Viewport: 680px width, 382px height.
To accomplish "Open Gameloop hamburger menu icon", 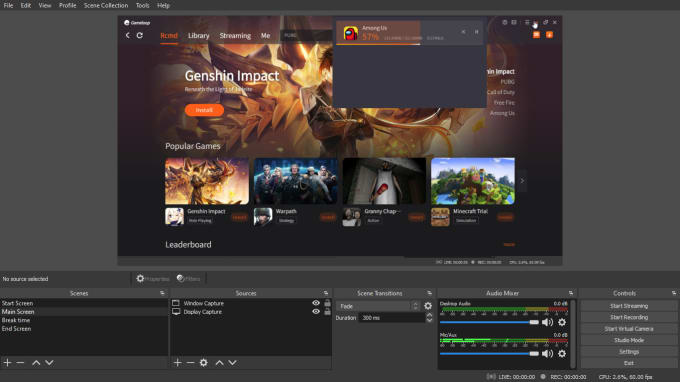I will [527, 22].
